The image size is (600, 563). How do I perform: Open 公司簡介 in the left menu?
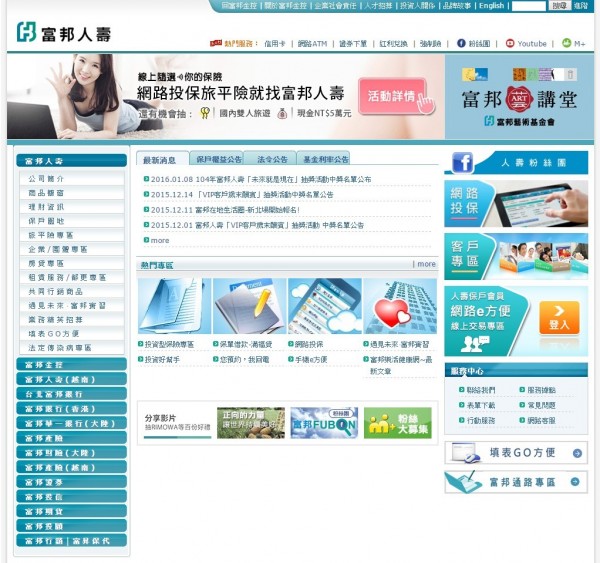[x=72, y=178]
